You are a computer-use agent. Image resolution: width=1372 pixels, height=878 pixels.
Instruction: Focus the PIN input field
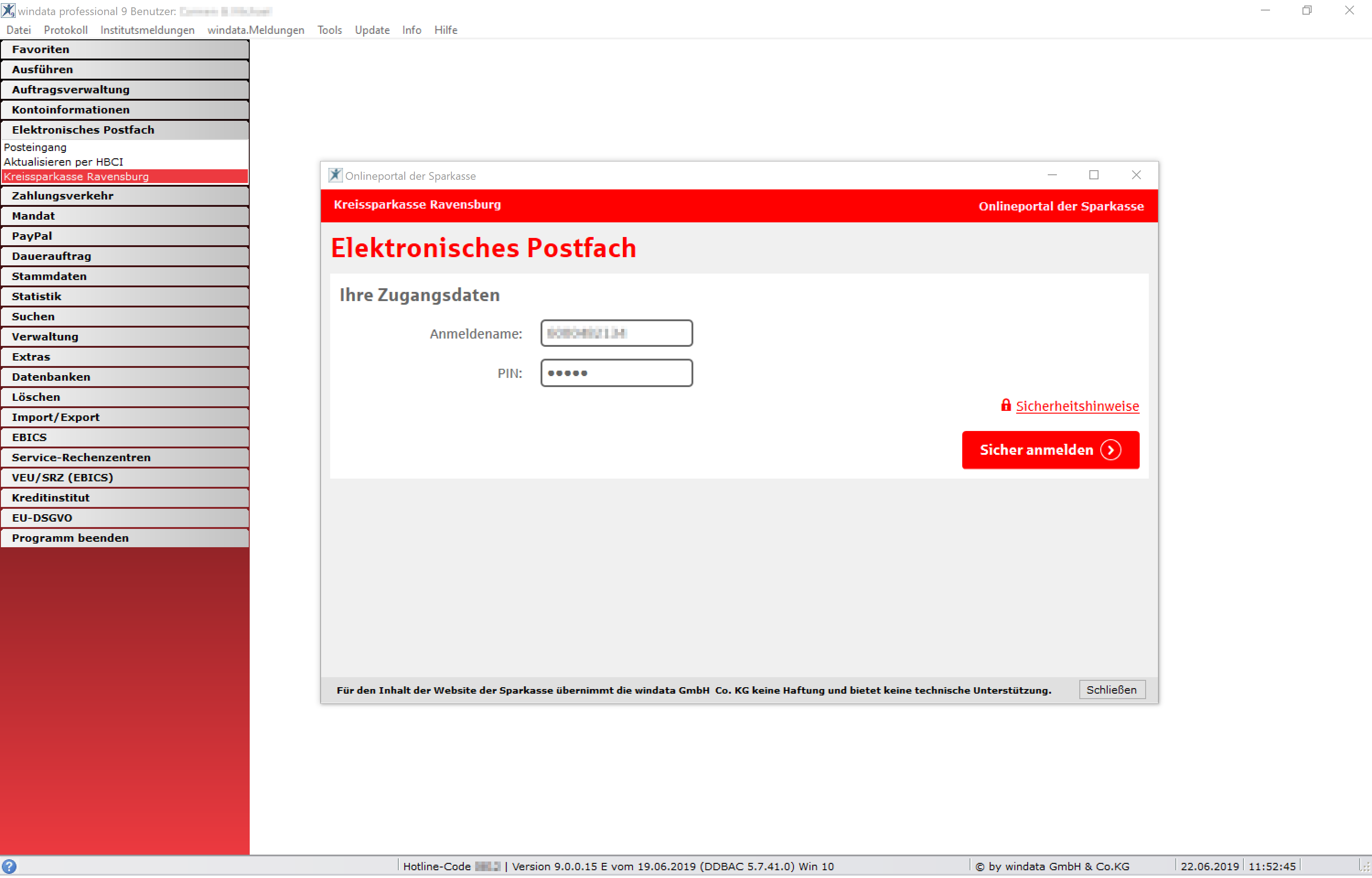pyautogui.click(x=616, y=373)
